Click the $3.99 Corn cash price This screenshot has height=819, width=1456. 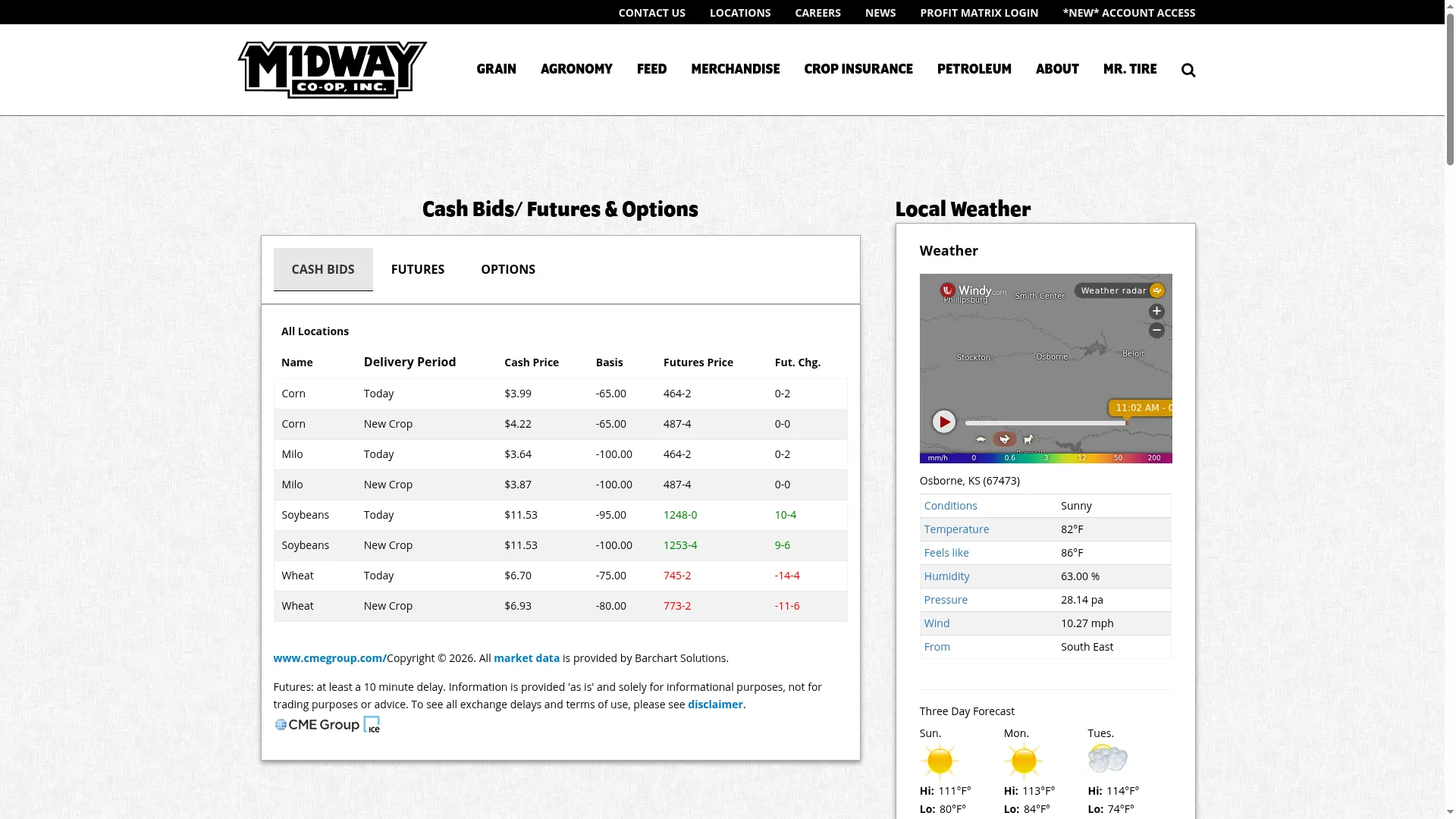pyautogui.click(x=518, y=394)
